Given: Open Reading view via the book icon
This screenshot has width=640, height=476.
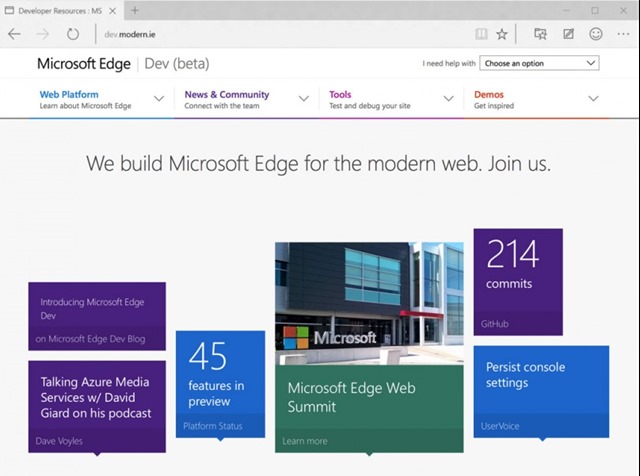Looking at the screenshot, I should (481, 34).
